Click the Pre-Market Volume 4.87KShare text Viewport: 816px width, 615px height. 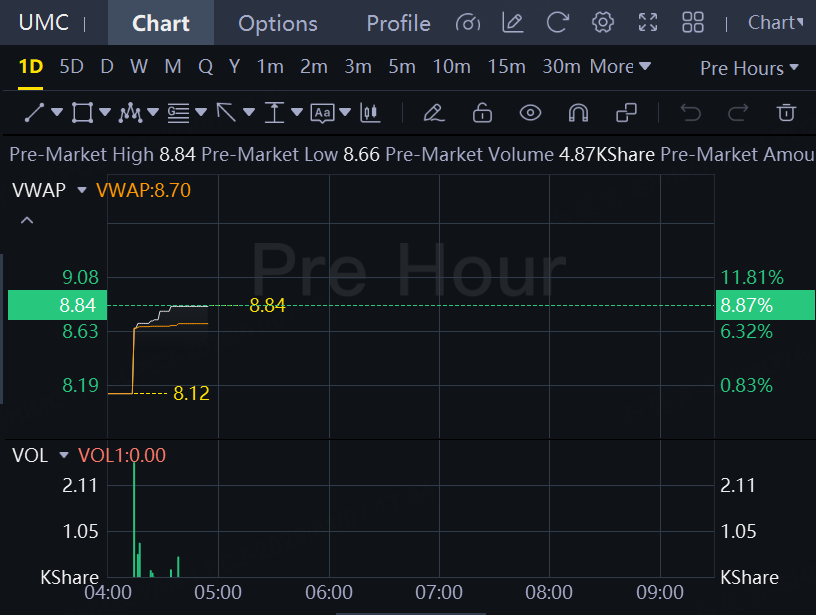pos(520,155)
